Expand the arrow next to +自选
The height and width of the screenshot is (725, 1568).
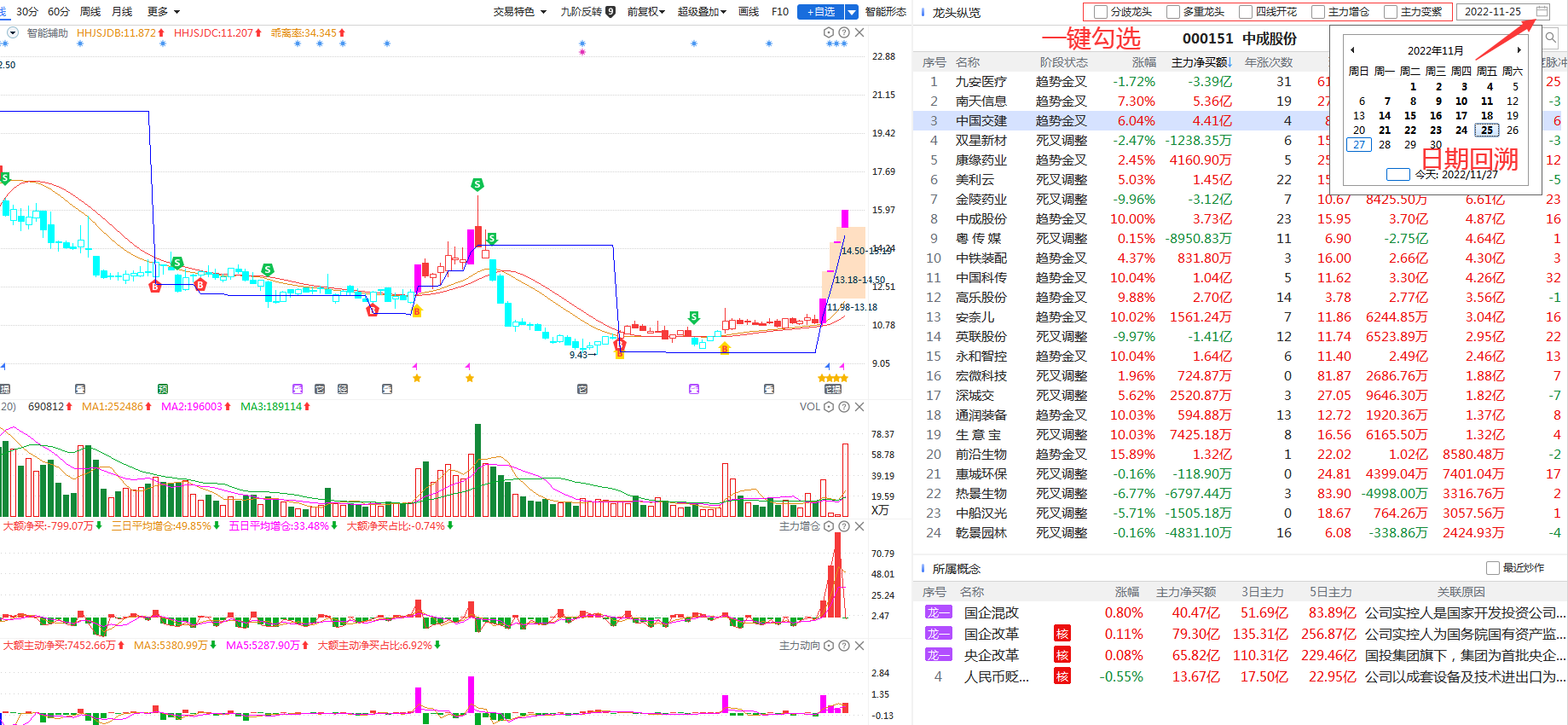852,12
